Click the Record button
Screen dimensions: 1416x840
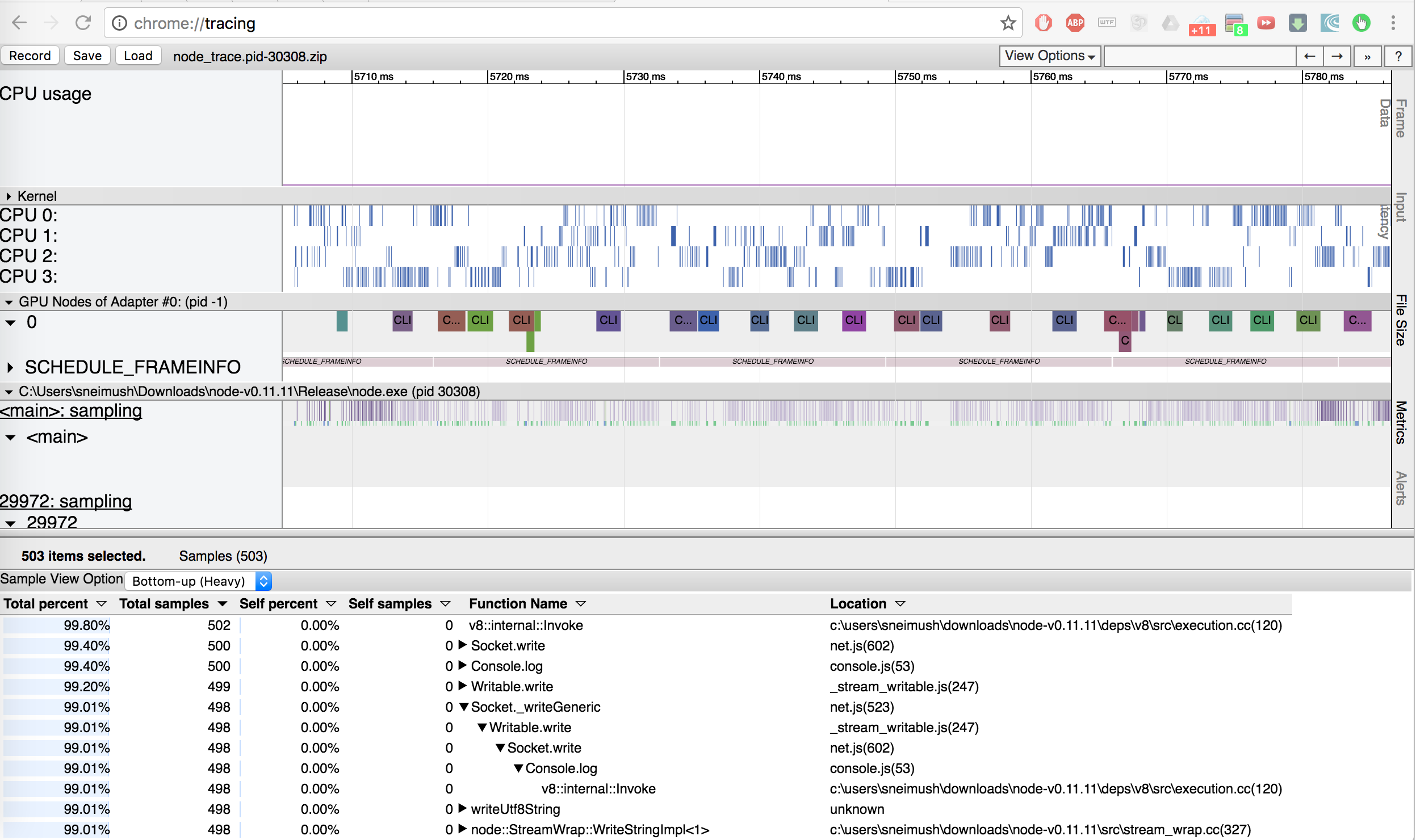click(30, 56)
